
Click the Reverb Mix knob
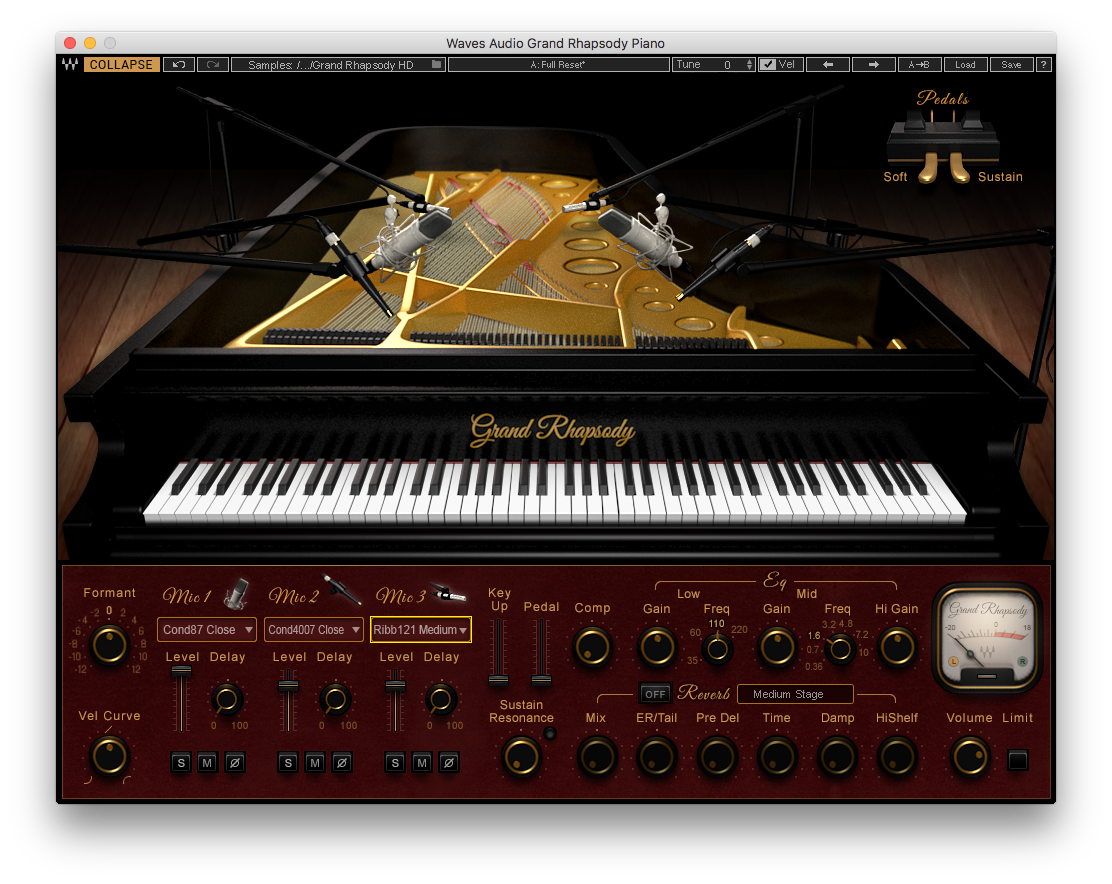pos(596,756)
